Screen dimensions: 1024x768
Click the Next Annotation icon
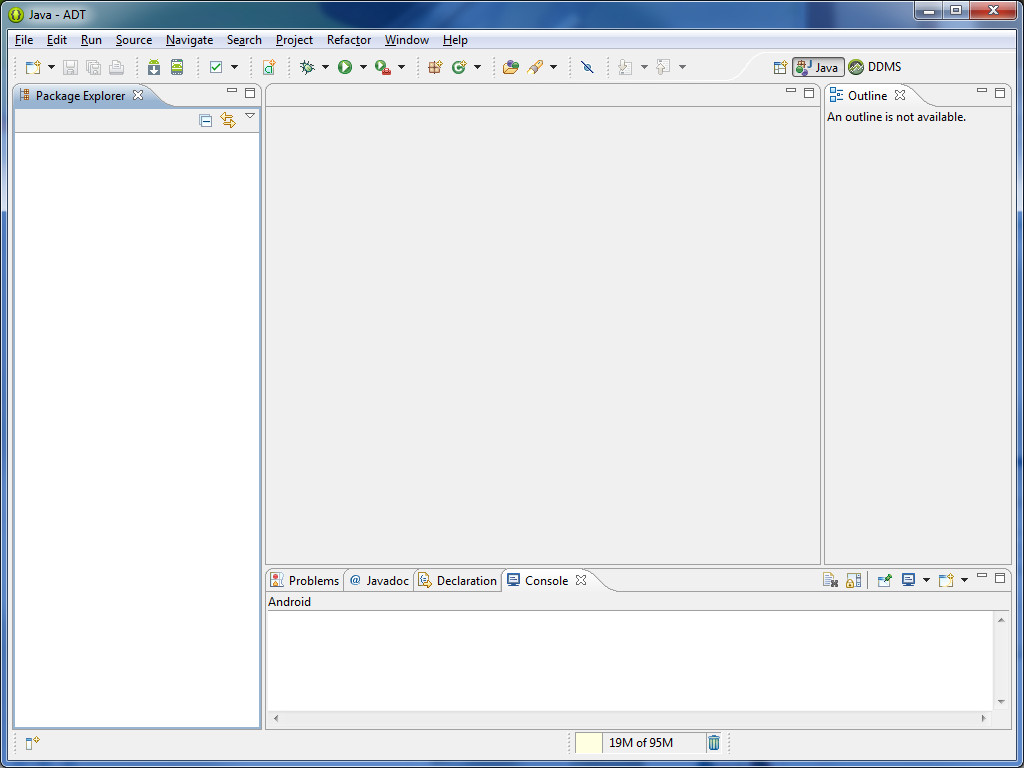[x=625, y=67]
